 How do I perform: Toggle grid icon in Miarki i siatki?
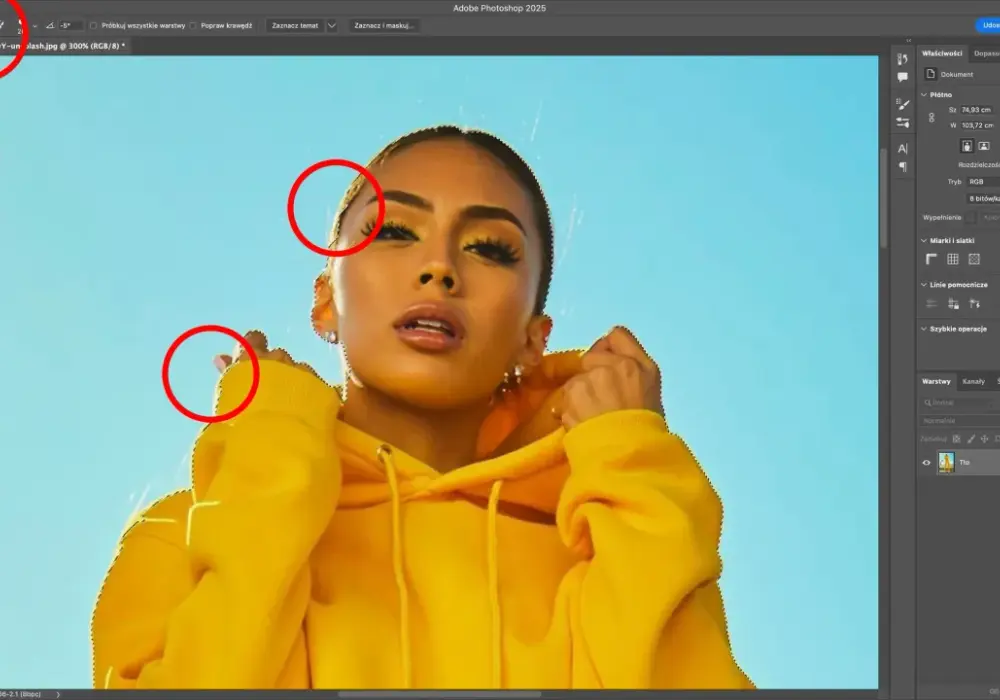click(x=953, y=259)
